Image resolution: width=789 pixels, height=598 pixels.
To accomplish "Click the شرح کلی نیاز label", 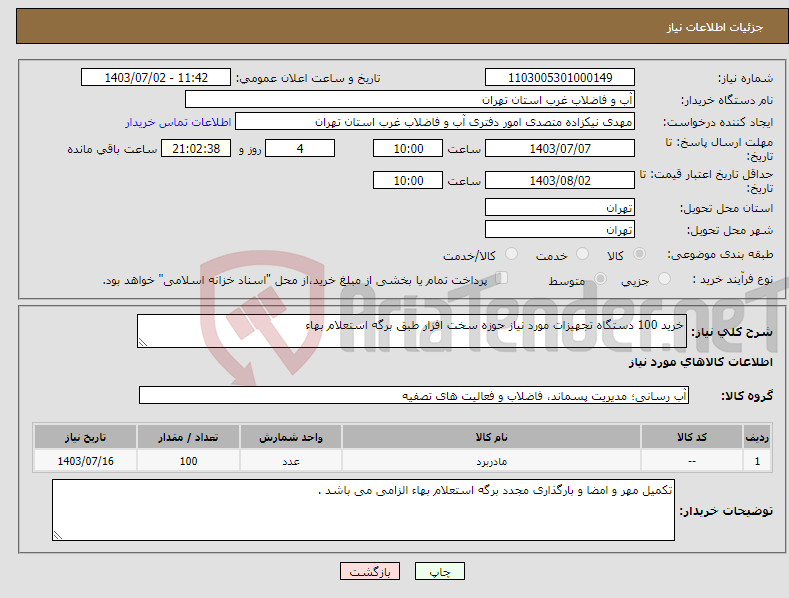I will click(732, 332).
